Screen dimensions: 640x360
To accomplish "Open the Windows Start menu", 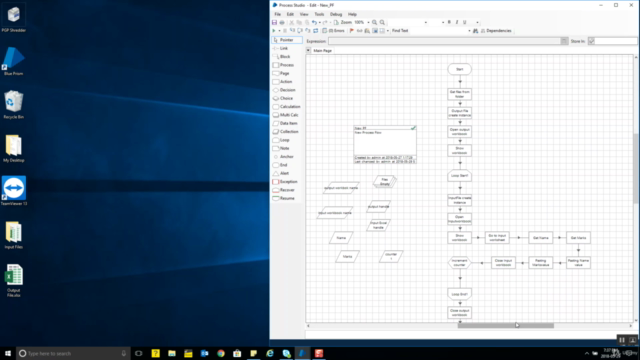I will [x=8, y=353].
